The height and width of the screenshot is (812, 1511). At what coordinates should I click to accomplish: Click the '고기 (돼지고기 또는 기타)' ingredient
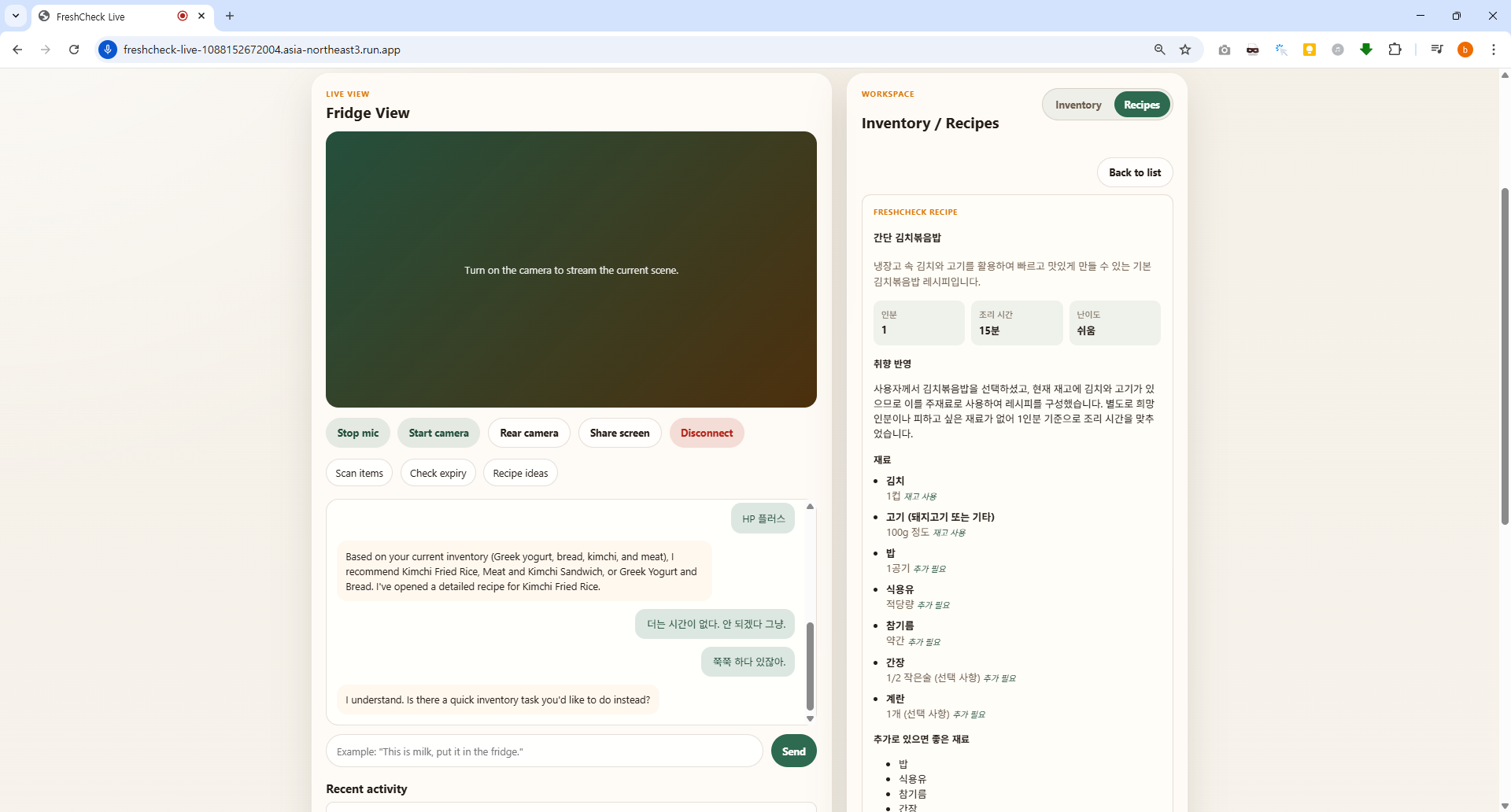click(x=940, y=517)
